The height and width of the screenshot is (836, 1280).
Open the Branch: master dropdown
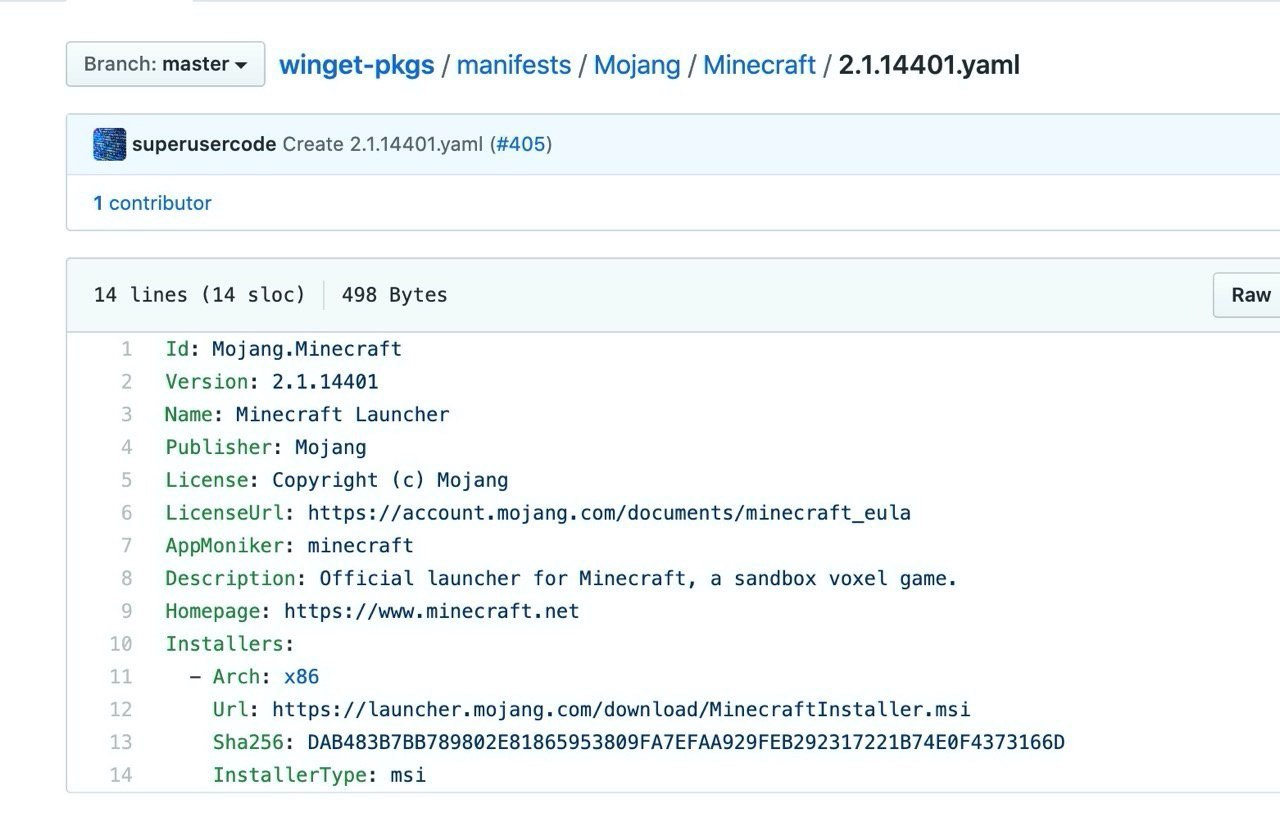[165, 64]
